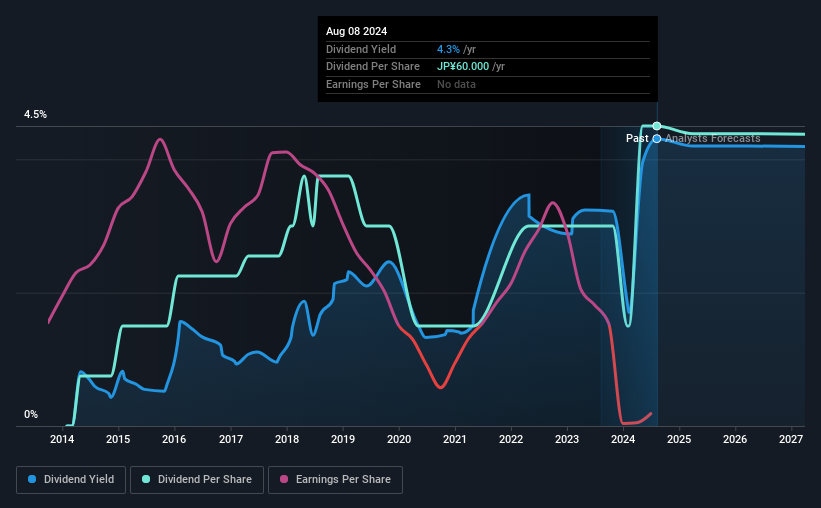Click the Analysts Forecasts label

[713, 138]
